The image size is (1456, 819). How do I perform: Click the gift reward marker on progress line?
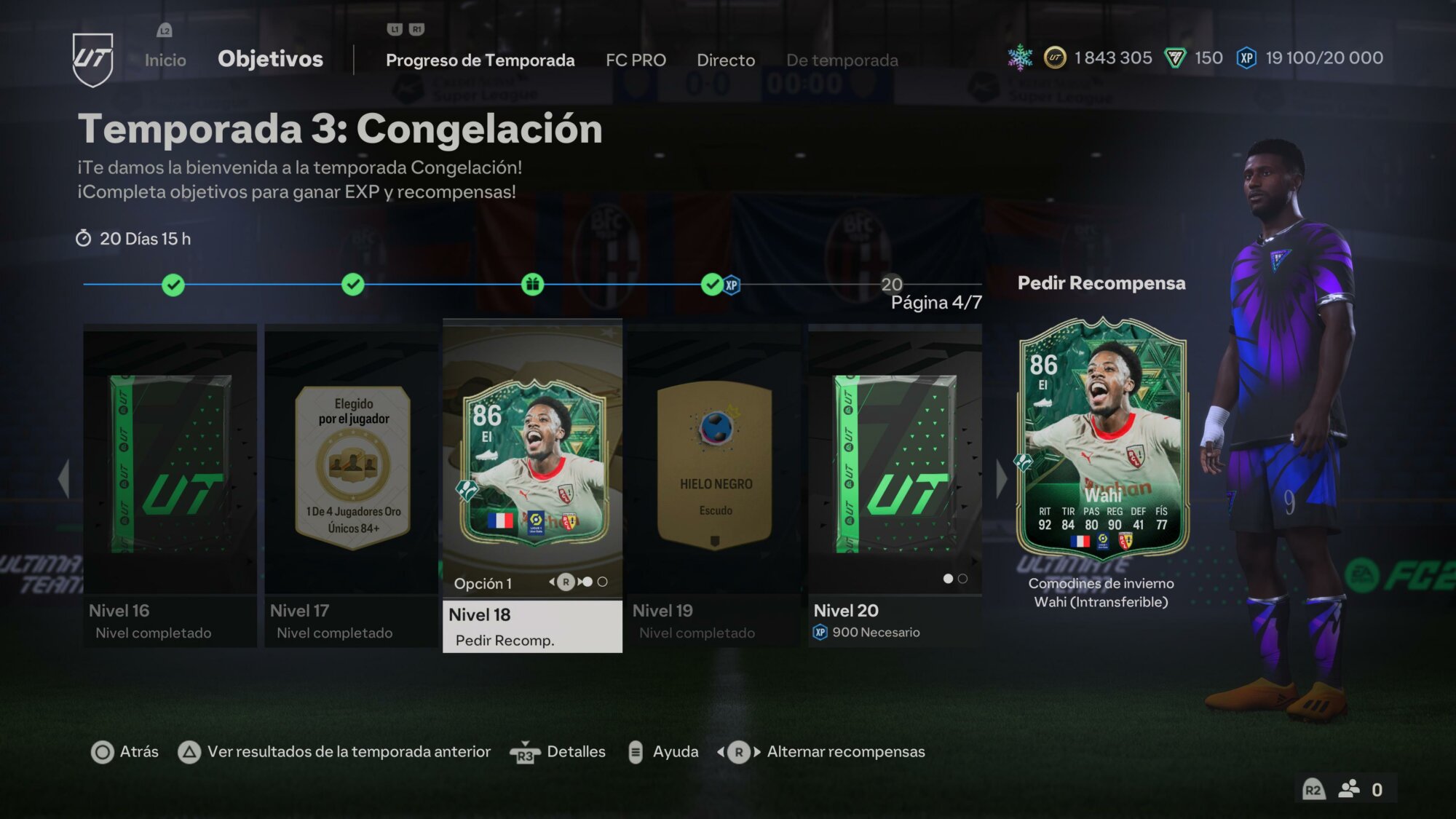pyautogui.click(x=532, y=285)
